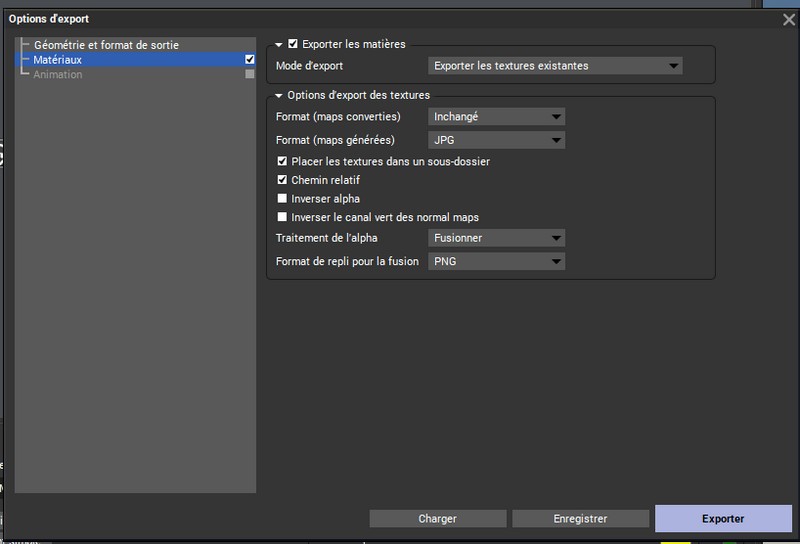Click the Exporter button

[723, 519]
